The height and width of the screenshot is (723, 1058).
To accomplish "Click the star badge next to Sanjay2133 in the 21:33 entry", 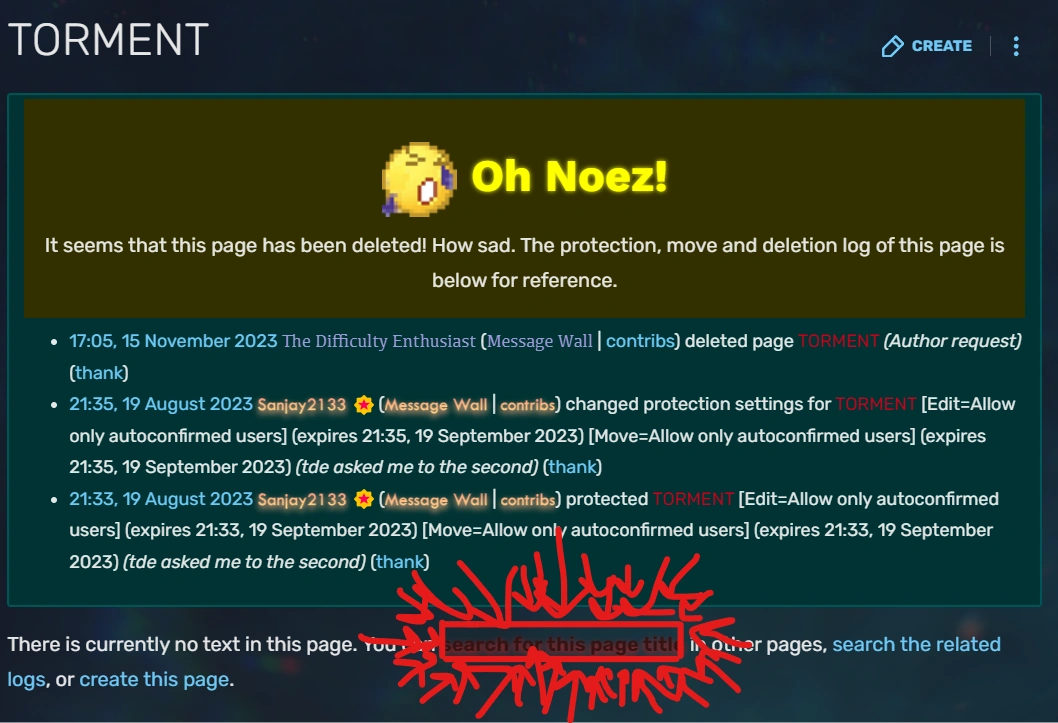I will [x=364, y=500].
